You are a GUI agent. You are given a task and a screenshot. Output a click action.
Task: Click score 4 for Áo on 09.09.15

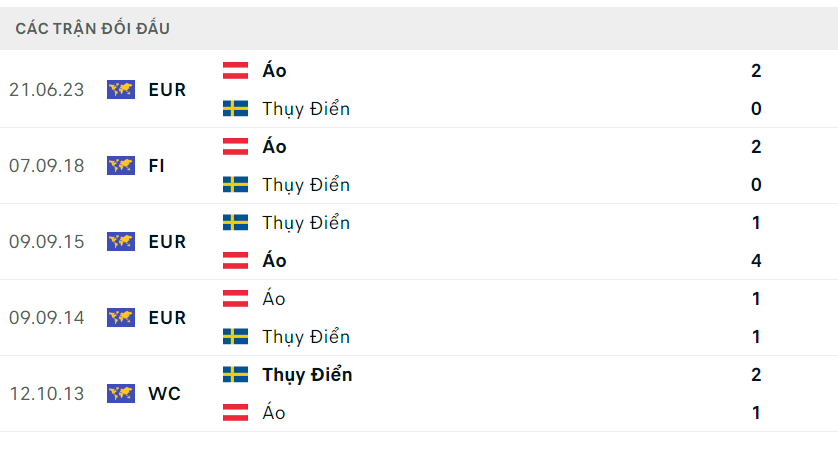[x=756, y=261]
